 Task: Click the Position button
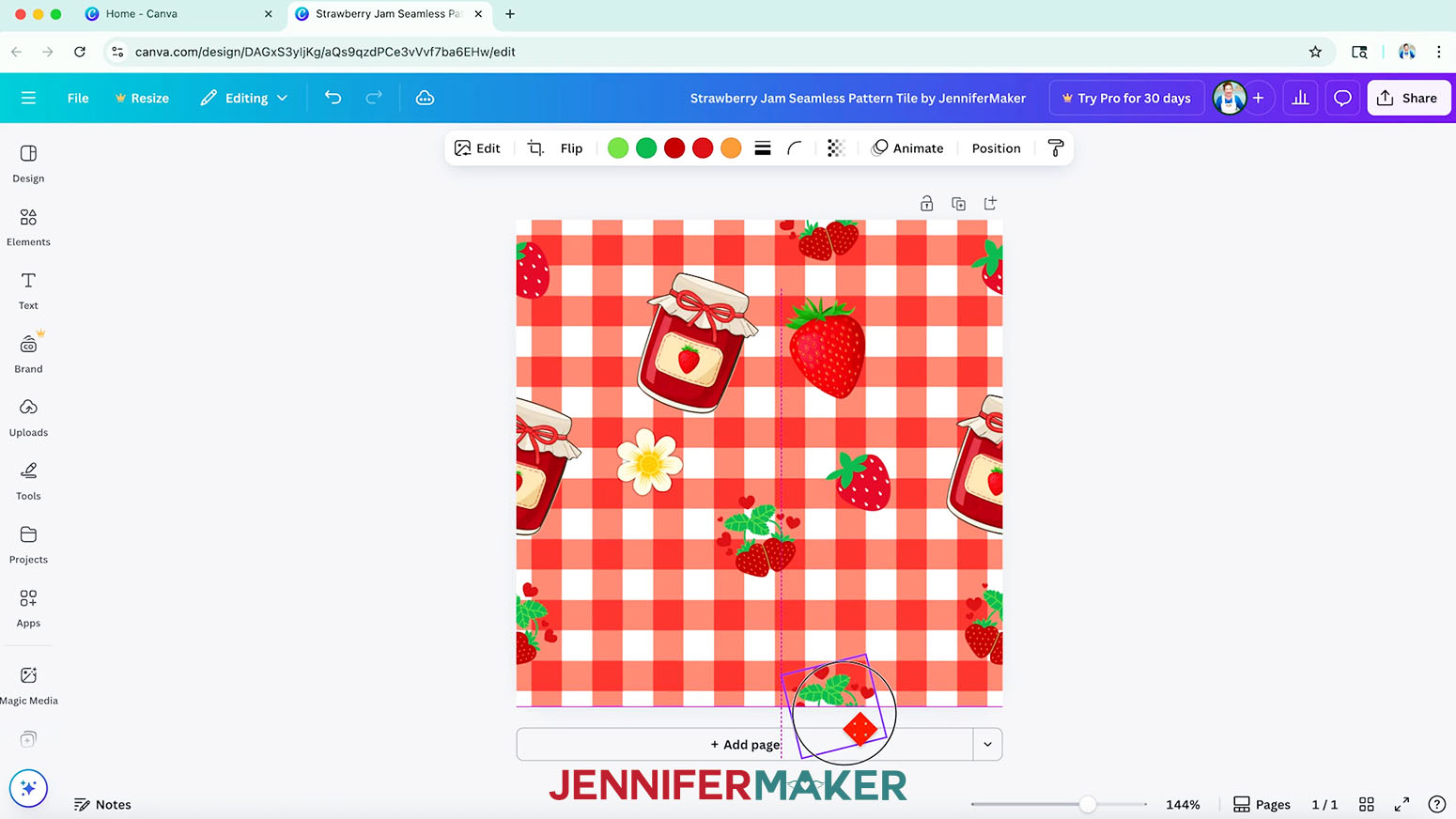coord(996,148)
